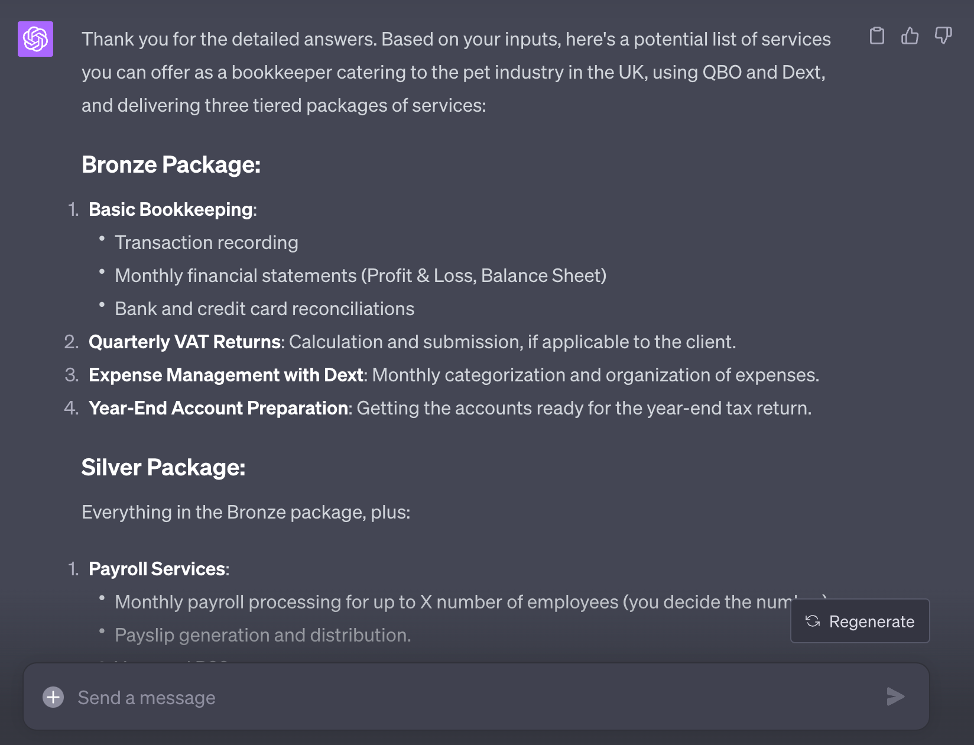Click the circular arrows icon in Regenerate
This screenshot has width=974, height=746.
tap(813, 621)
